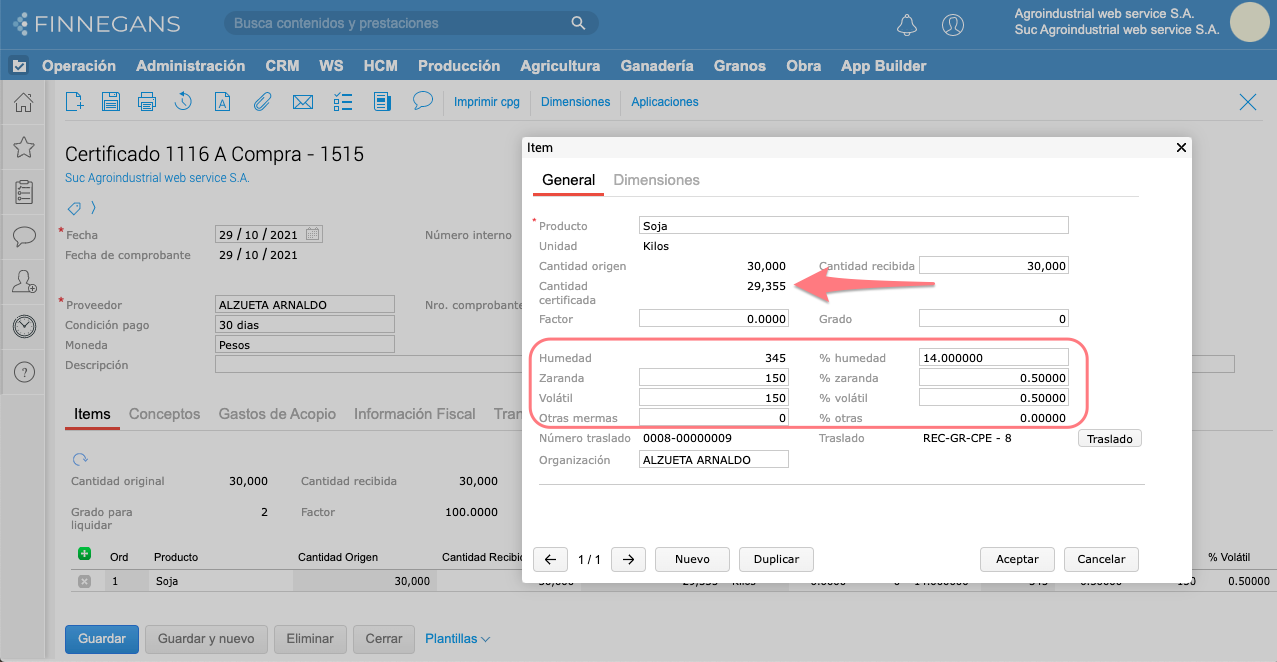Screen dimensions: 1277x662
Task: Click the save diskette icon in toolbar
Action: pyautogui.click(x=111, y=101)
